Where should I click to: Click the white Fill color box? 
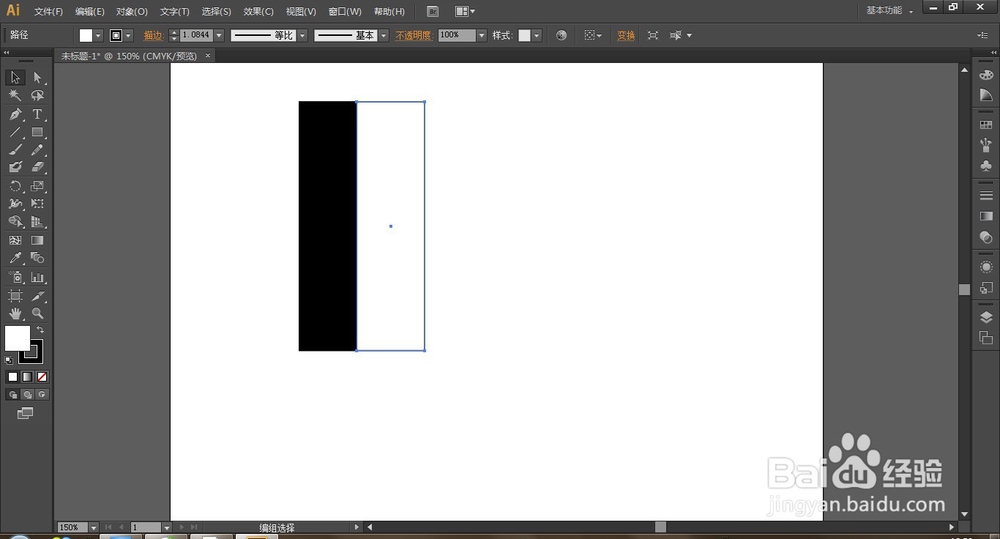pos(17,339)
